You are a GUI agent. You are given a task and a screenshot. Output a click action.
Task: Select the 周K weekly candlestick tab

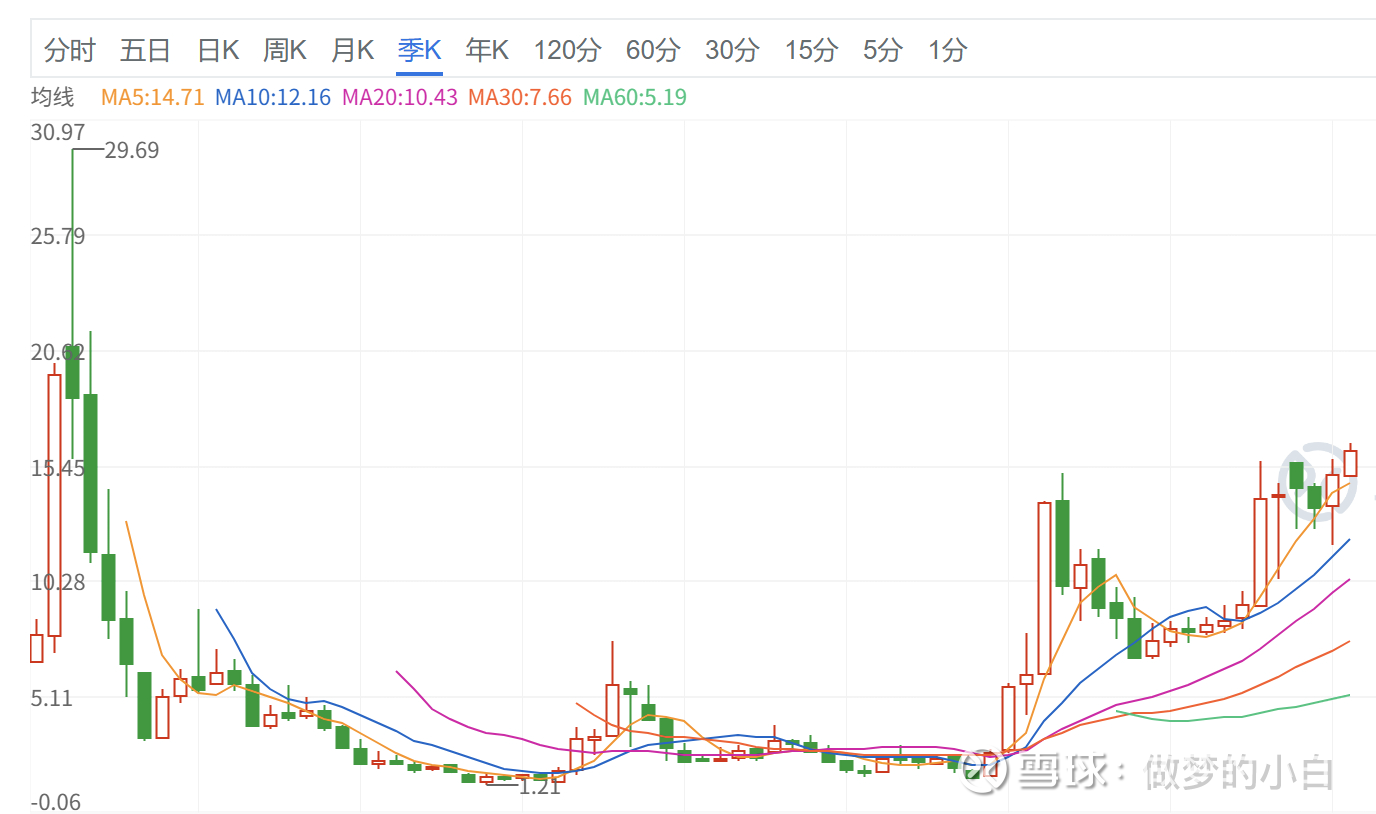click(285, 49)
